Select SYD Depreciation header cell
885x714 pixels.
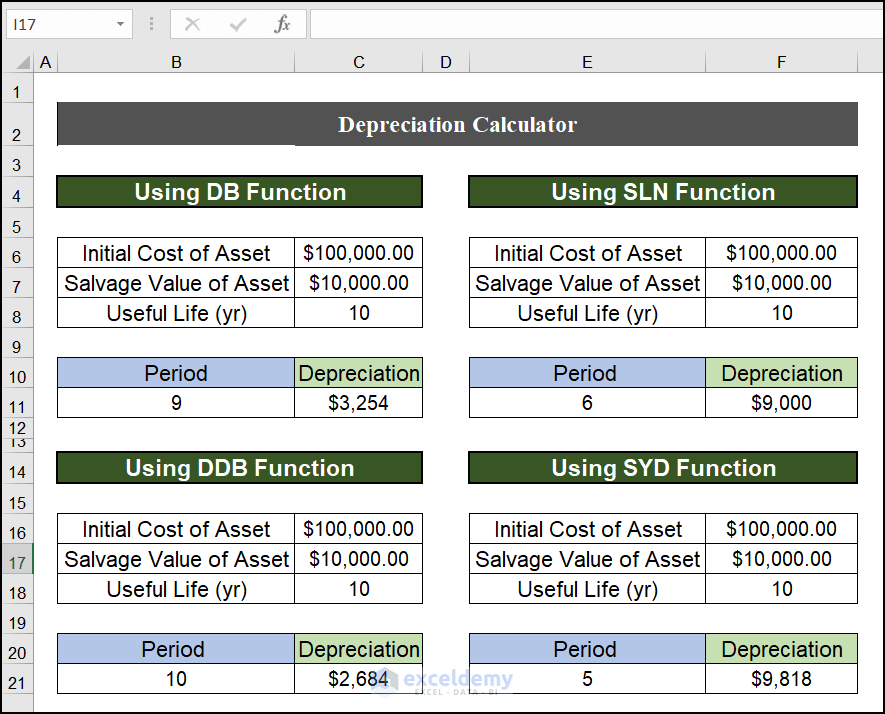coord(781,649)
